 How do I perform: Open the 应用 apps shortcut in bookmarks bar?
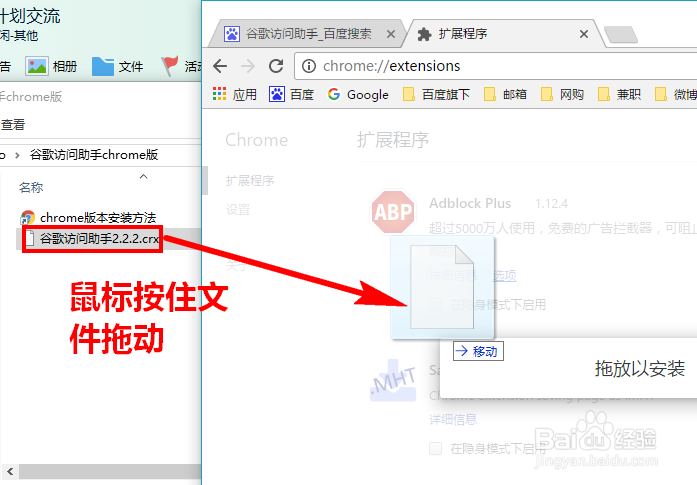[x=234, y=94]
